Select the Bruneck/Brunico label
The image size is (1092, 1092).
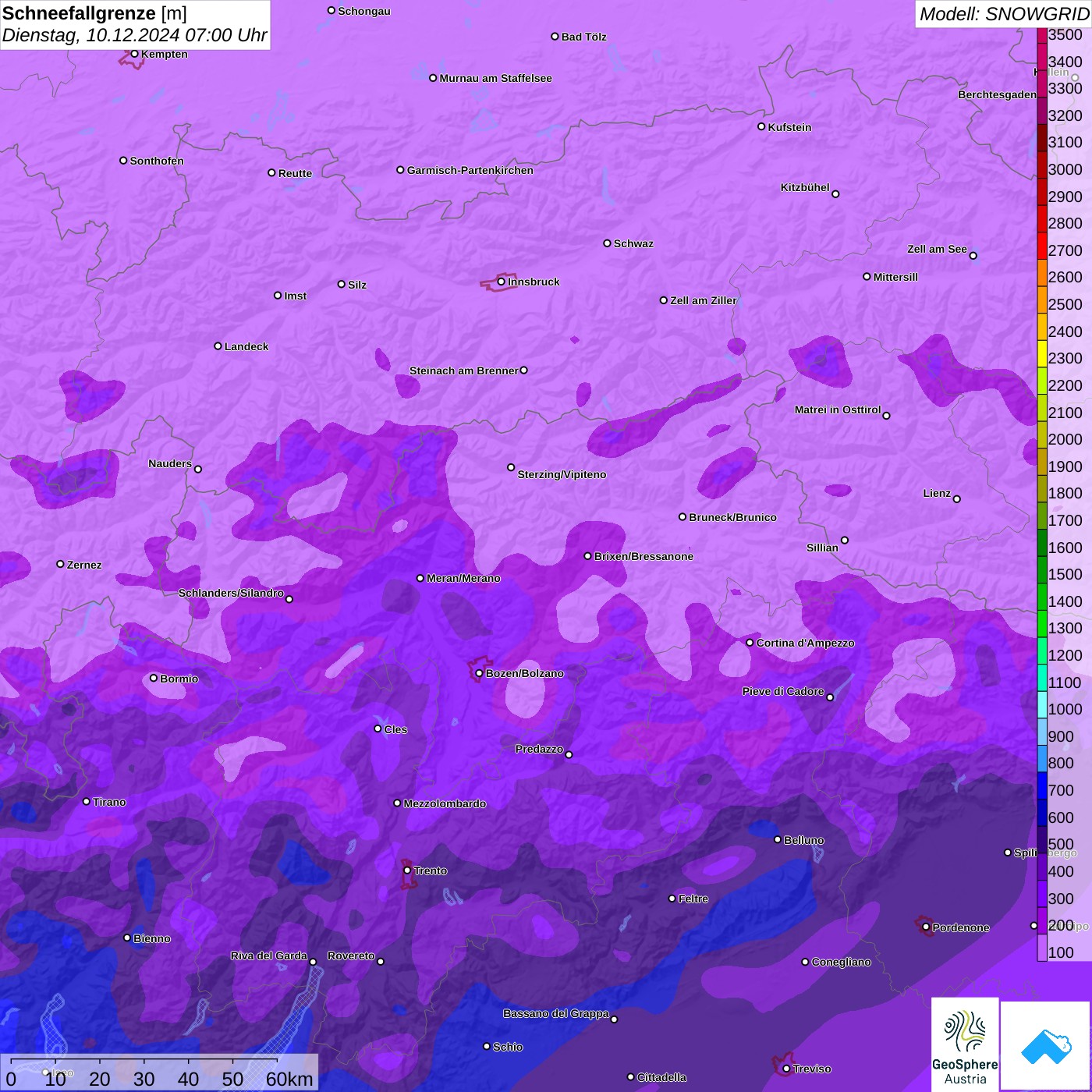point(732,517)
